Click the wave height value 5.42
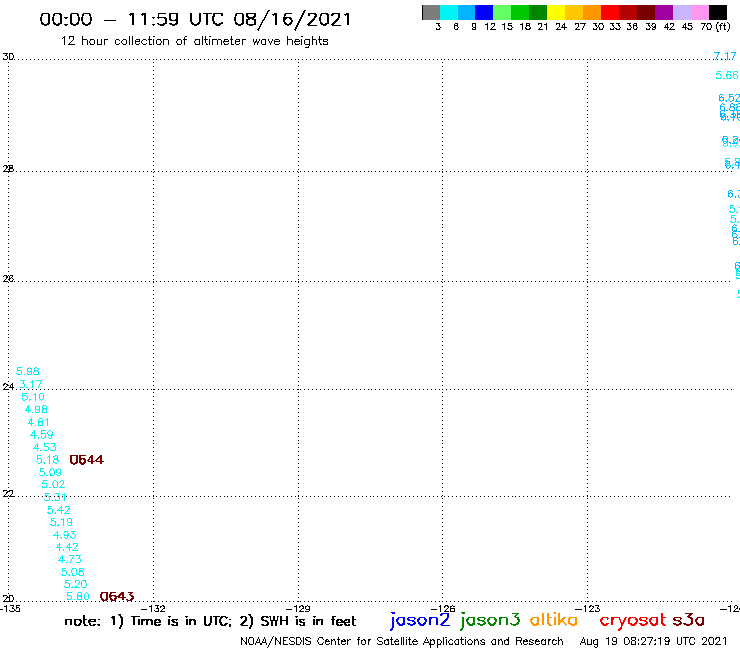The image size is (740, 650). tap(59, 510)
